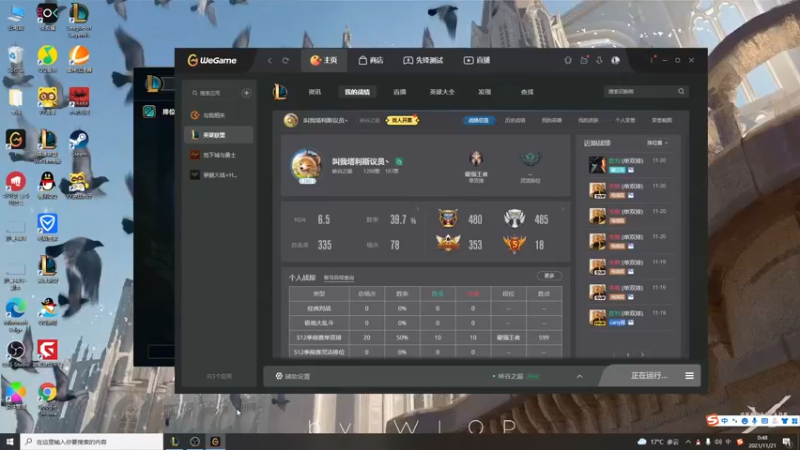
Task: Click the shield 5 badge showing 18
Action: click(514, 244)
